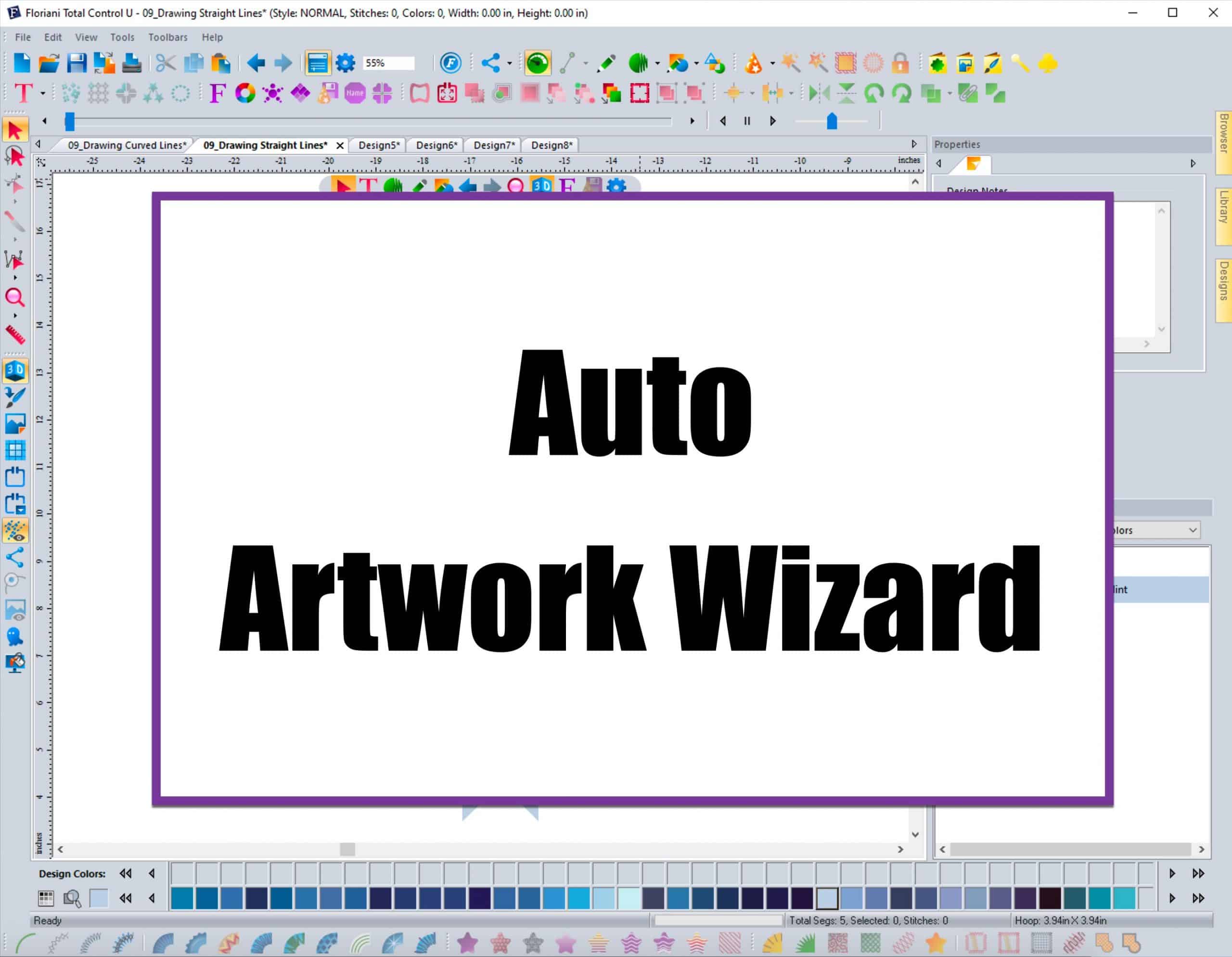The height and width of the screenshot is (957, 1232).
Task: Pause the stitch playback
Action: click(746, 121)
